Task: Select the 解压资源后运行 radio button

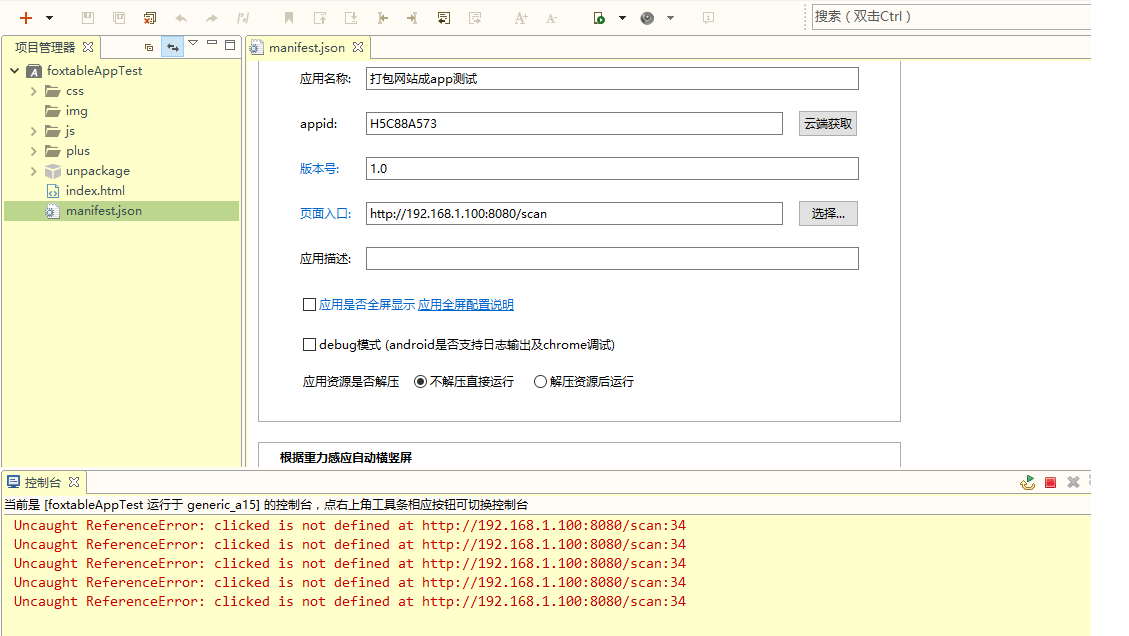Action: point(540,382)
